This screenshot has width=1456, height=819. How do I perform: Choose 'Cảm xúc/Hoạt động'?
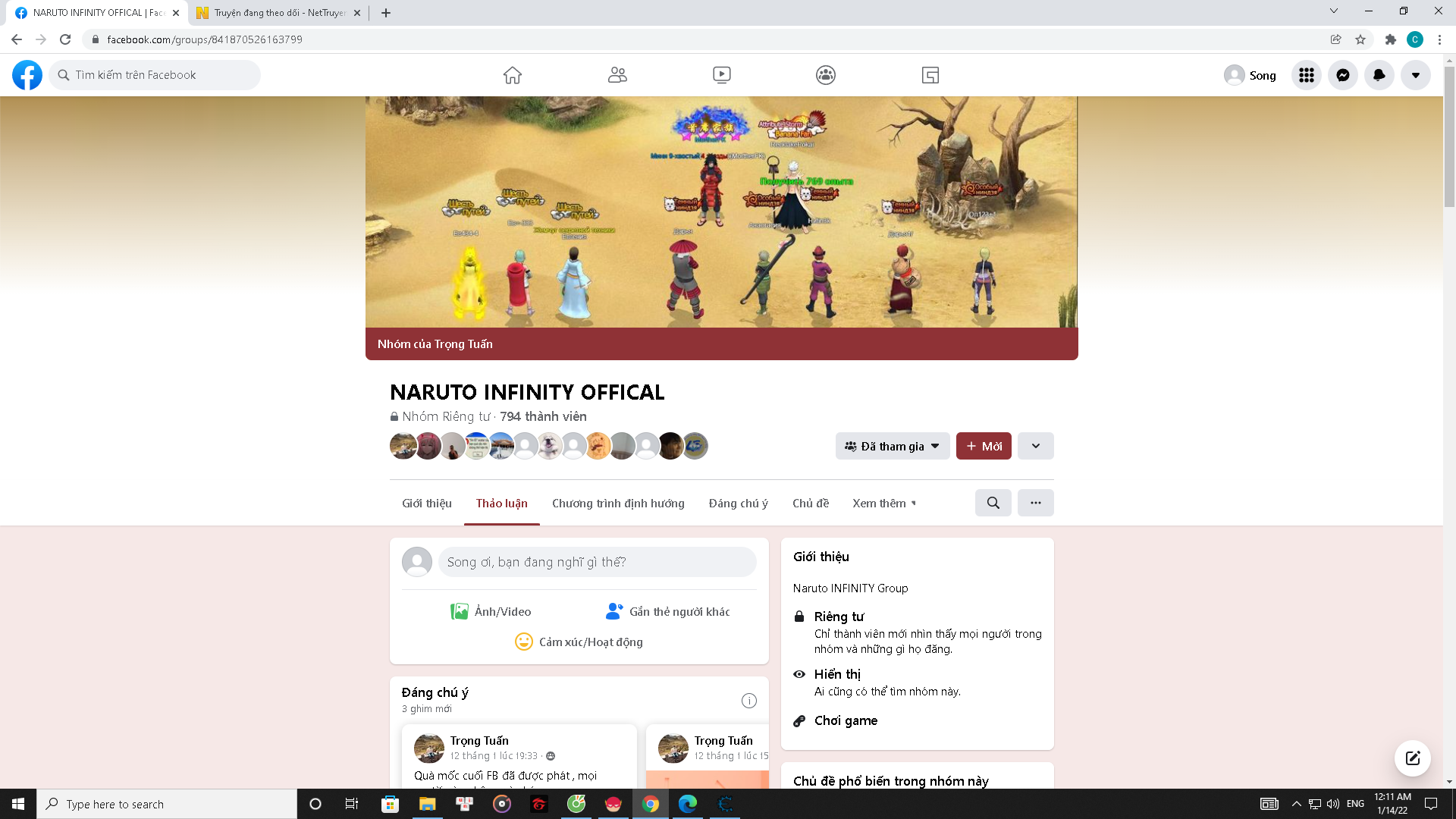(x=579, y=642)
